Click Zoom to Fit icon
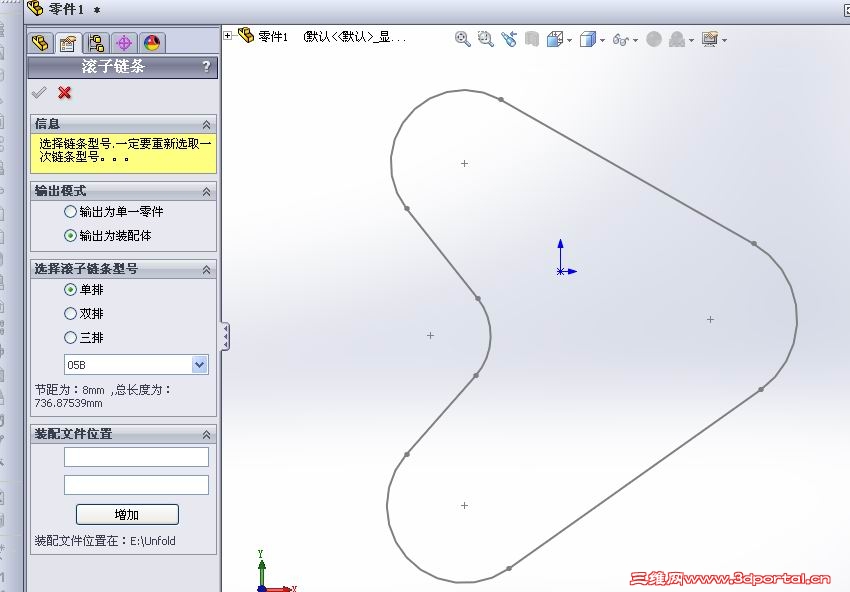This screenshot has height=592, width=850. click(462, 39)
